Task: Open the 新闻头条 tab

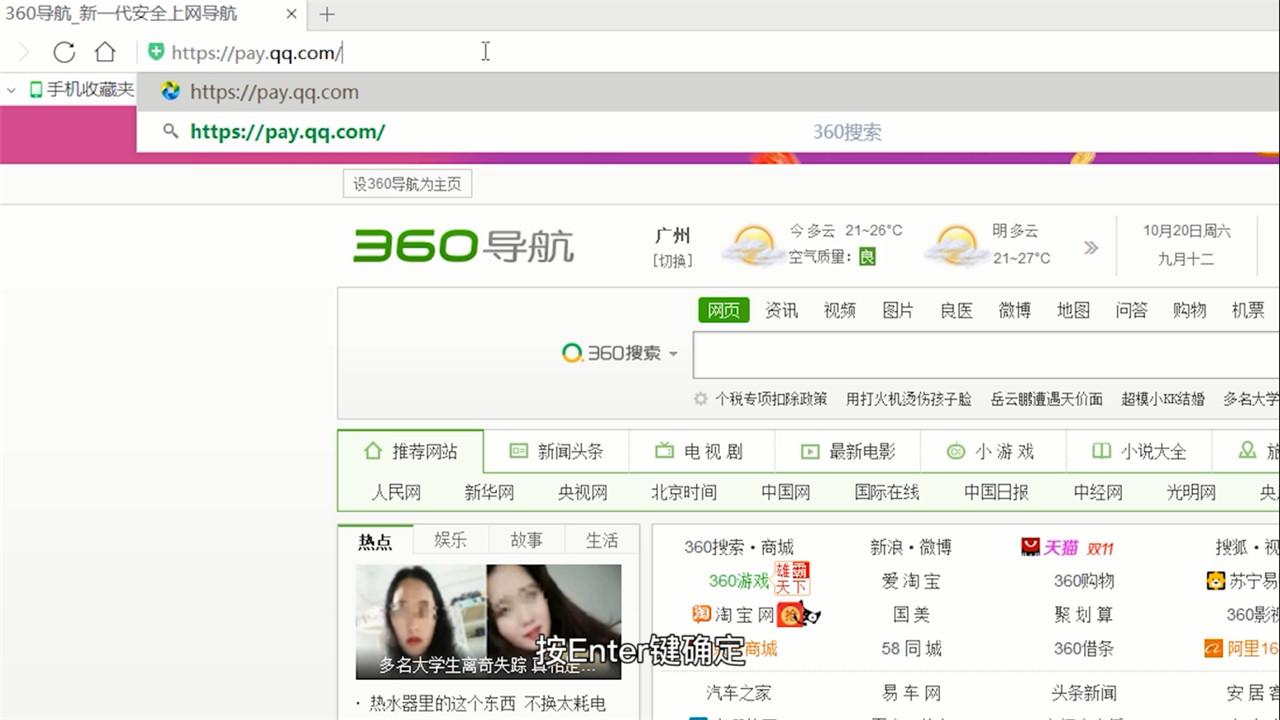Action: click(557, 451)
